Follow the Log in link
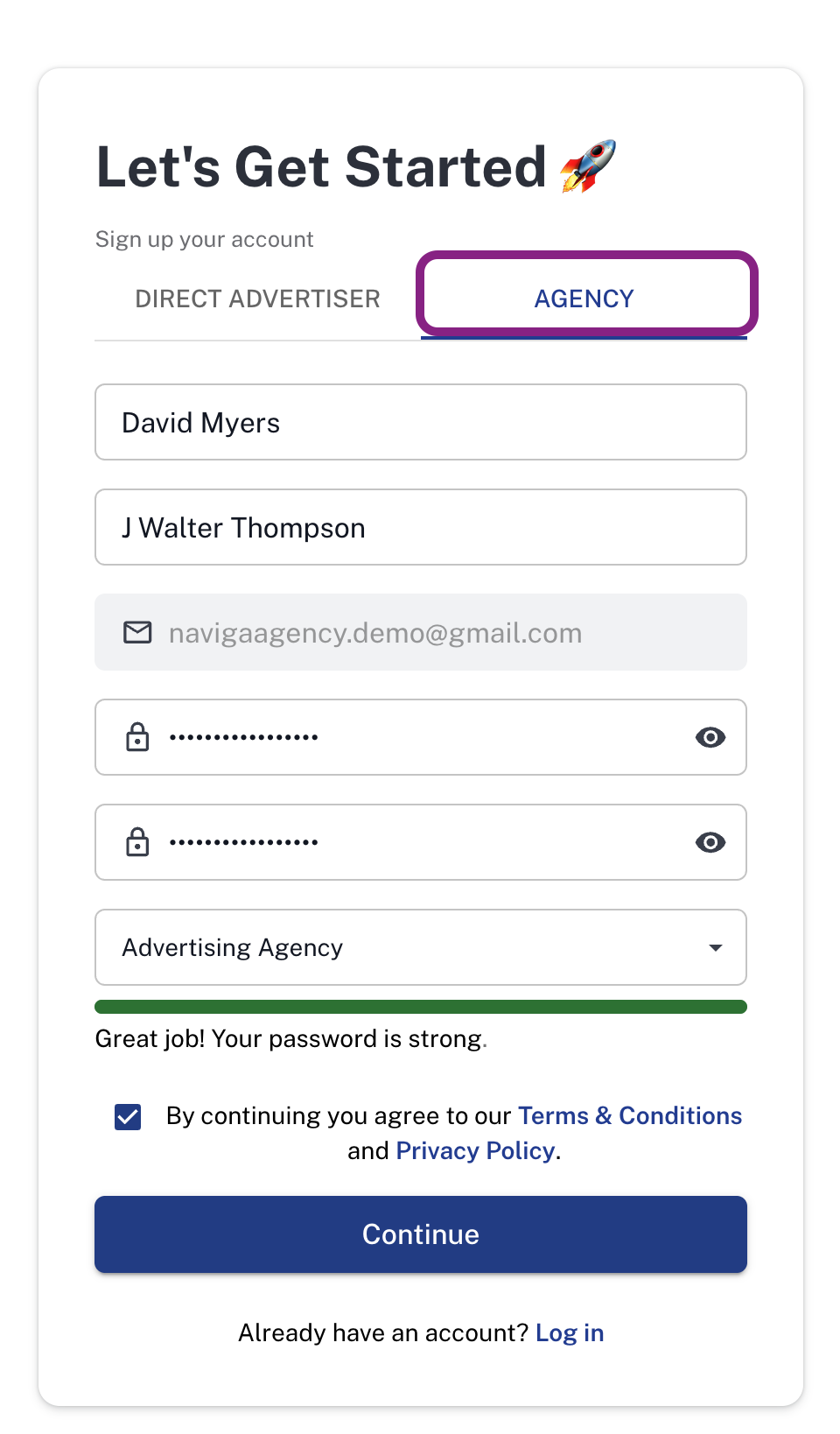 click(570, 1332)
